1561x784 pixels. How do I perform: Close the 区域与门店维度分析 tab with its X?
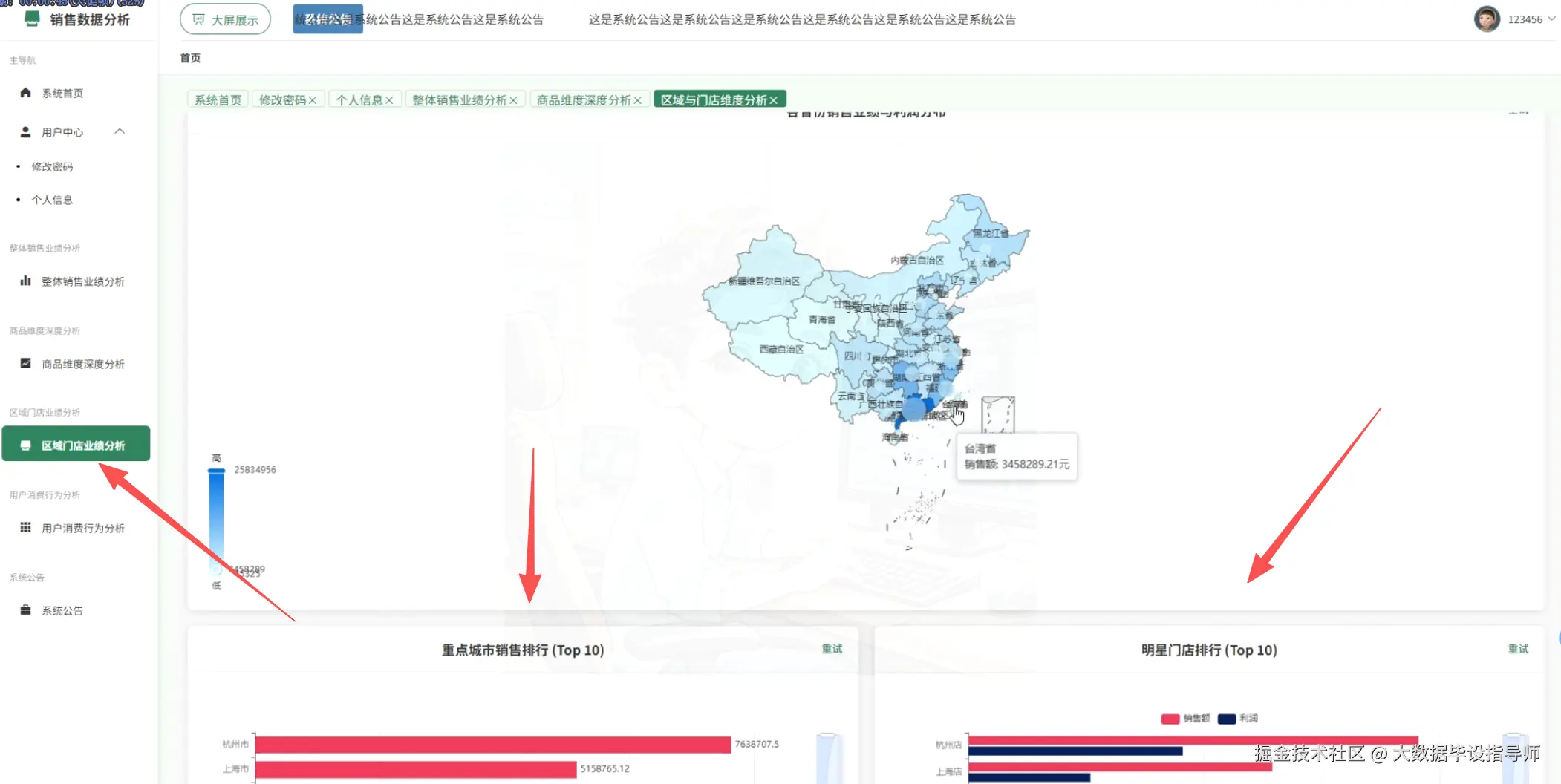773,100
